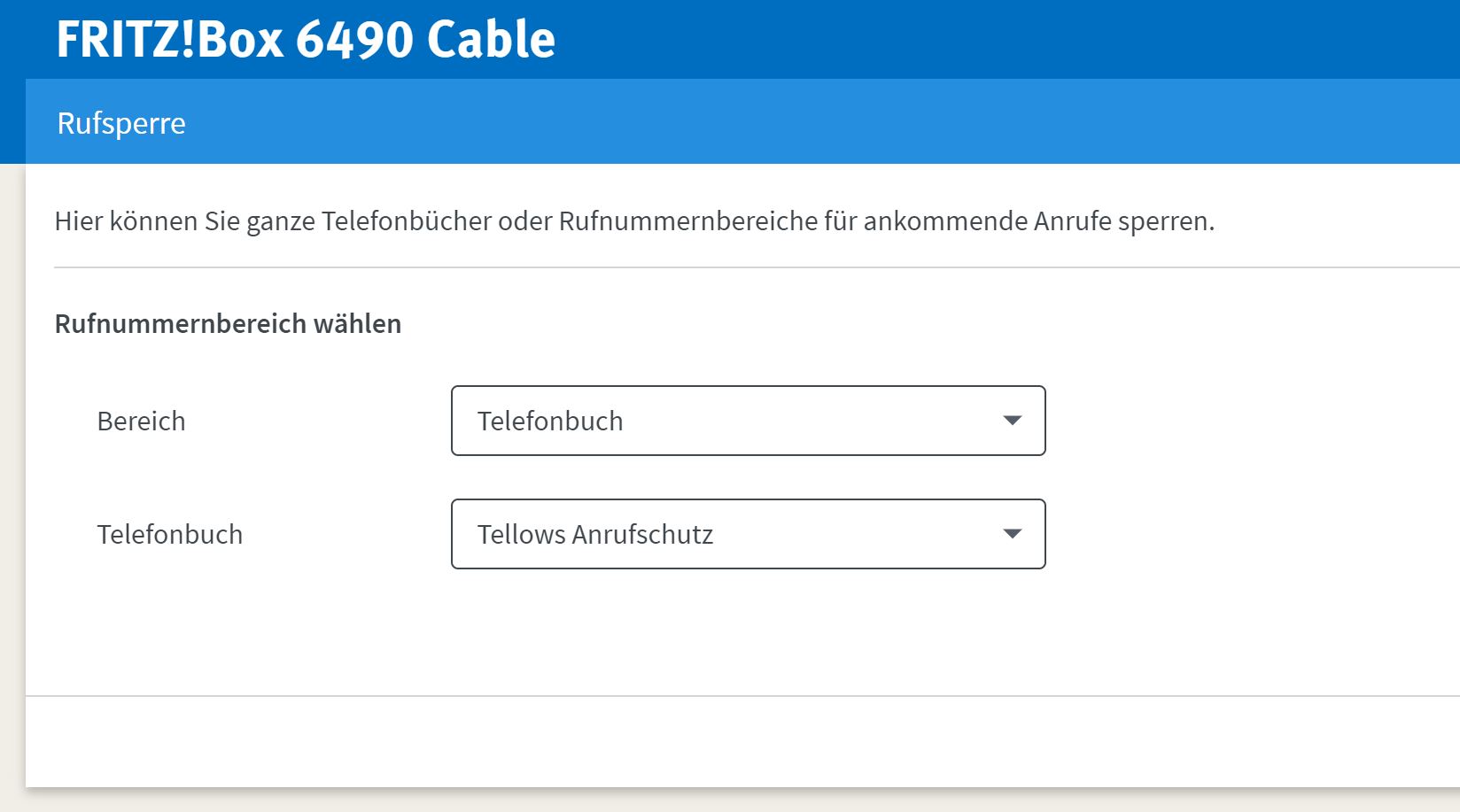The image size is (1460, 812).
Task: Click the FRITZ!Box 6490 Cable title
Action: pos(306,39)
